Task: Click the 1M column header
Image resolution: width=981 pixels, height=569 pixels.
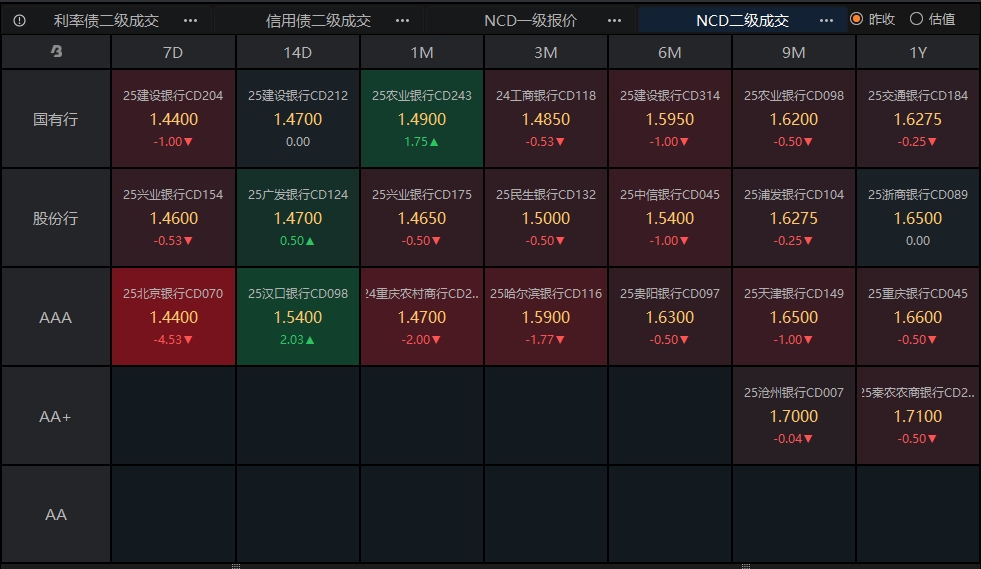Action: pyautogui.click(x=422, y=52)
